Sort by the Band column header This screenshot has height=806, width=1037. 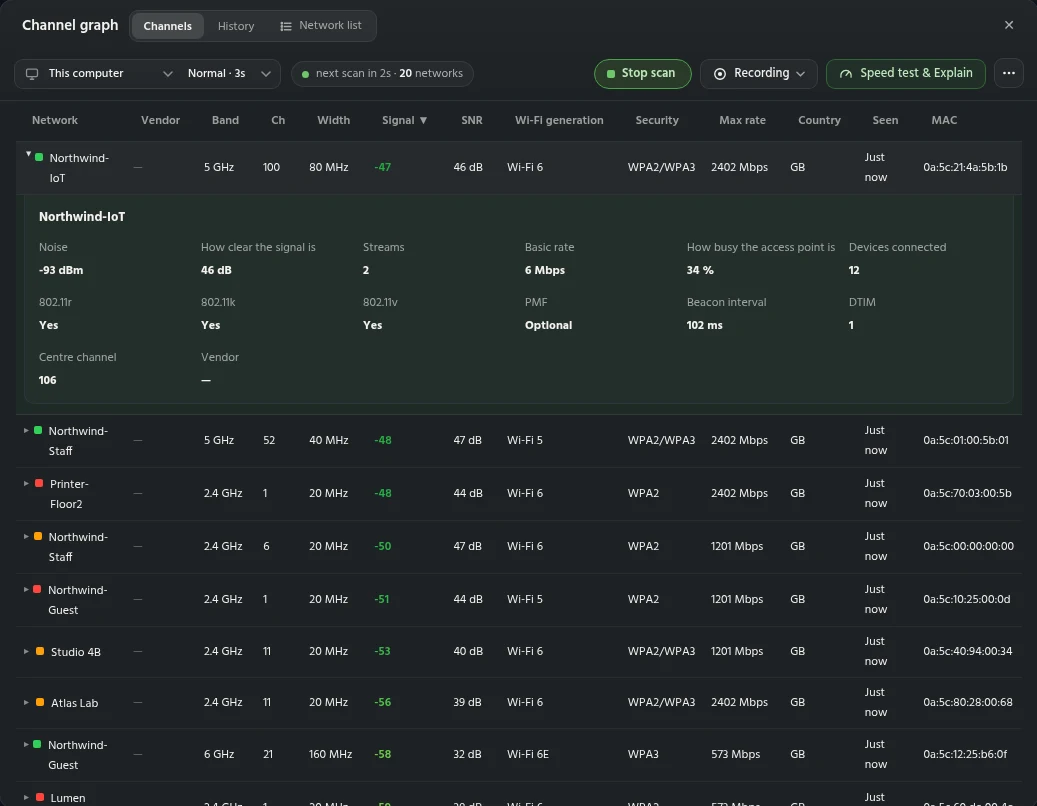point(226,120)
